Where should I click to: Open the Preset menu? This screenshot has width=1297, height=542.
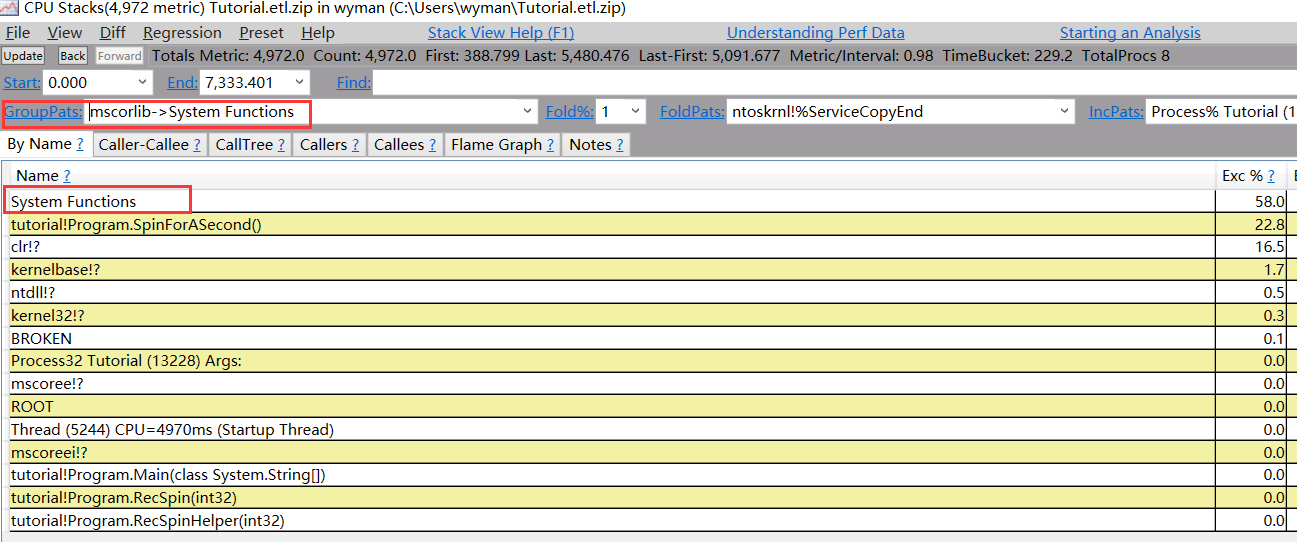(x=262, y=33)
